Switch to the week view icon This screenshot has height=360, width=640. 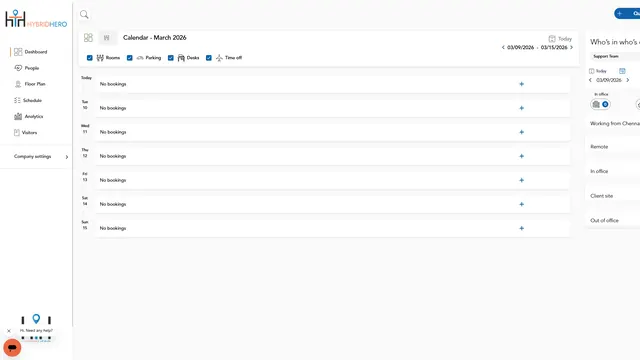(107, 38)
